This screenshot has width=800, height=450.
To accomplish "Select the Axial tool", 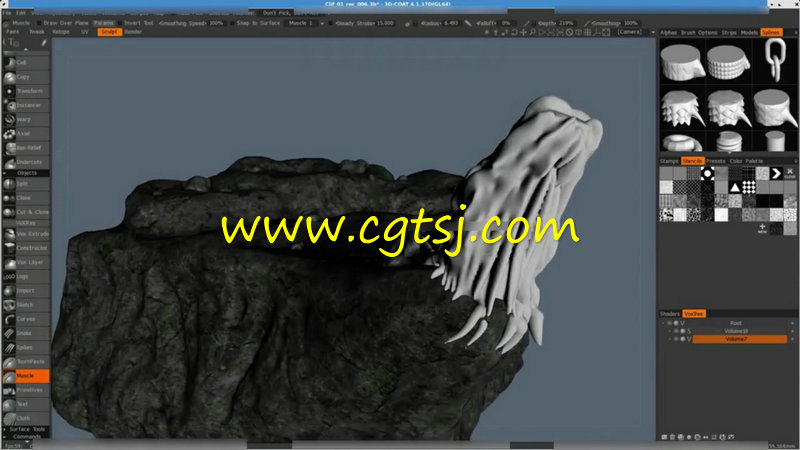I will click(26, 134).
